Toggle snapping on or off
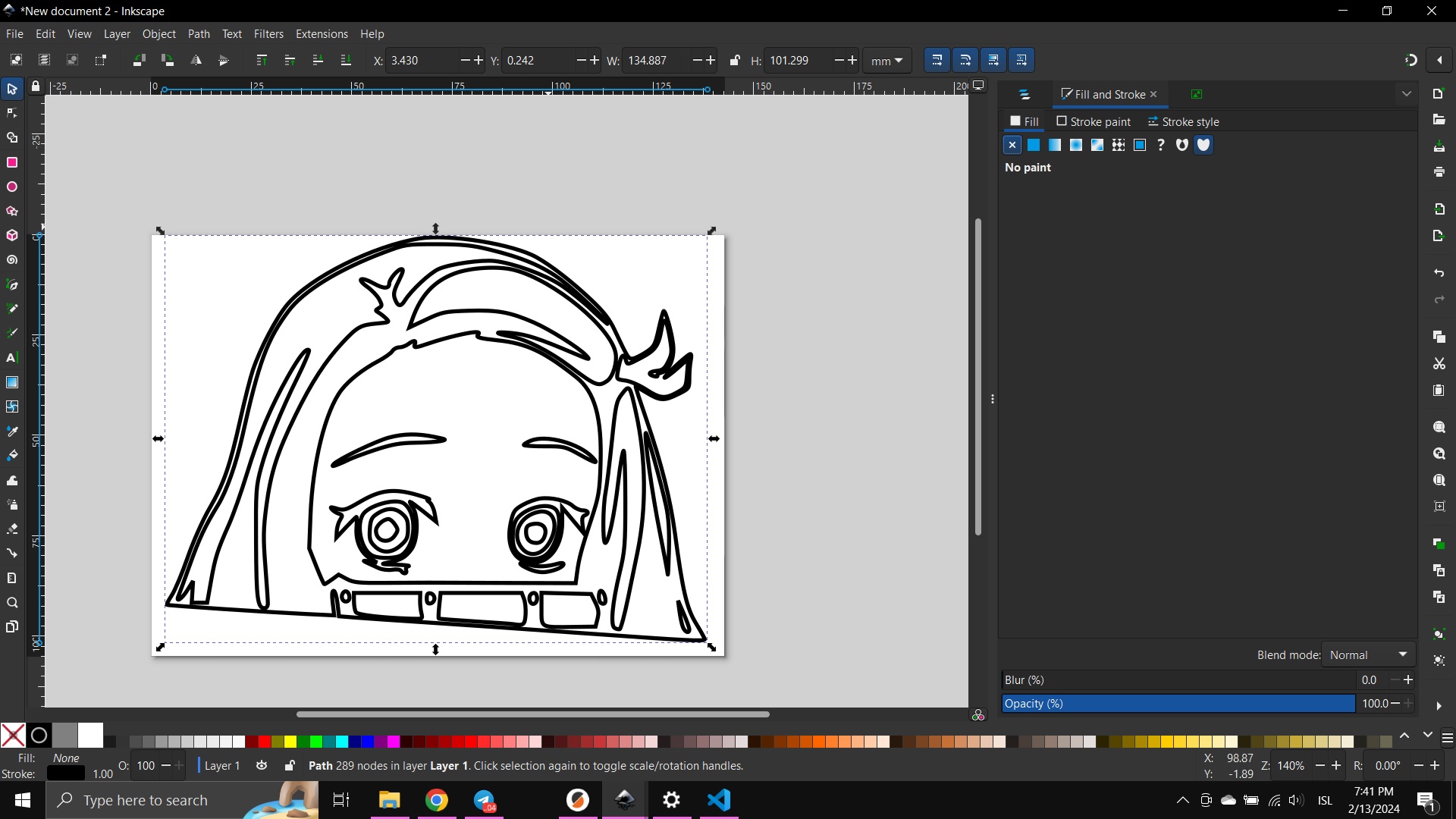The image size is (1456, 819). [x=1410, y=61]
